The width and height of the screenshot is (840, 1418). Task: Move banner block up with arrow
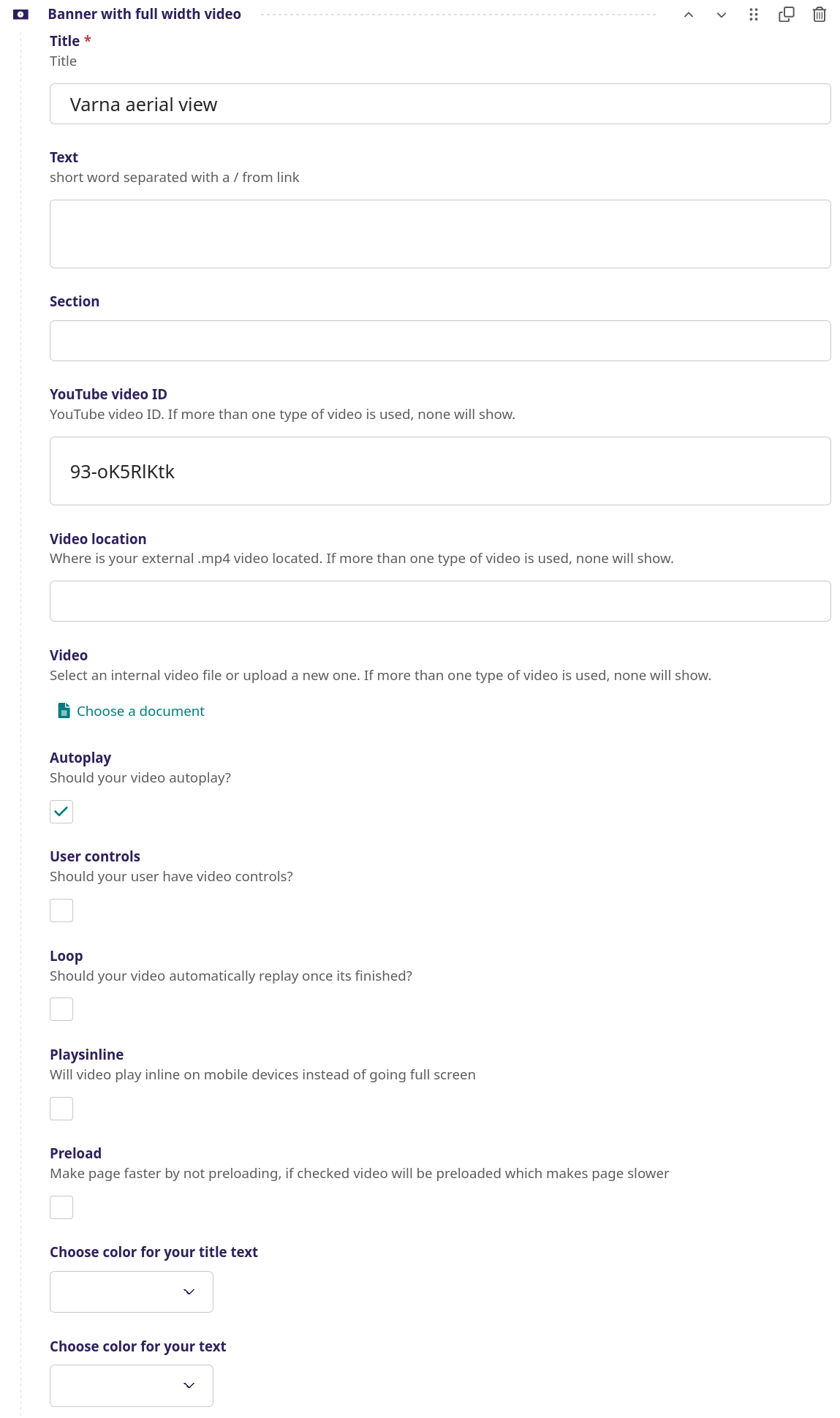coord(688,15)
